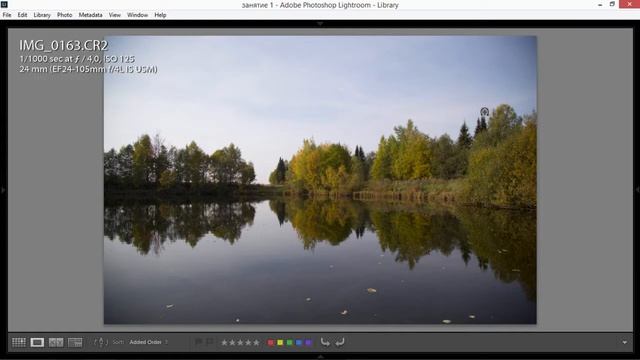Minimize the Lightroom window
The image size is (640, 360).
600,4
